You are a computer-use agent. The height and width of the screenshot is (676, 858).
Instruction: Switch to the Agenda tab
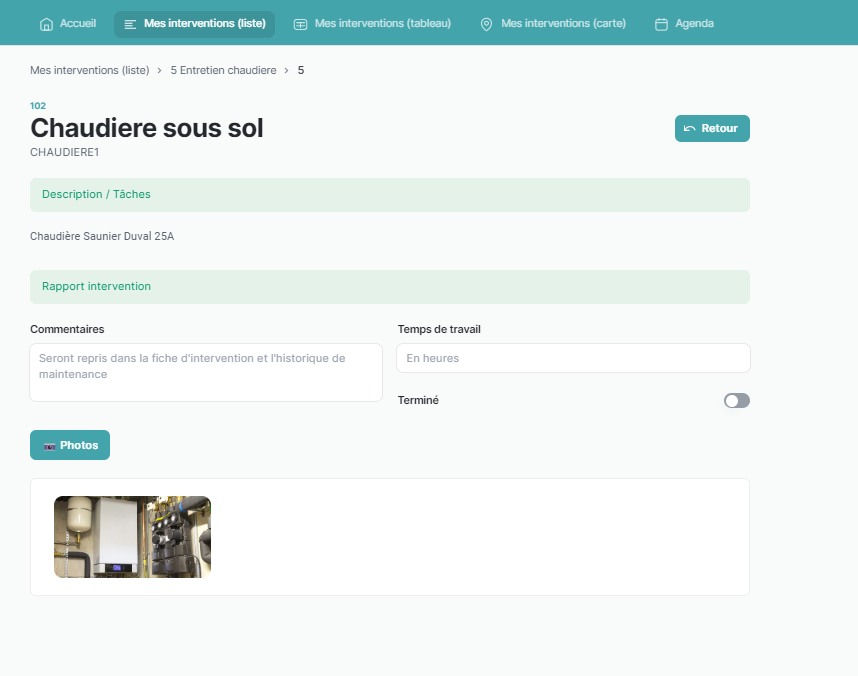point(694,24)
